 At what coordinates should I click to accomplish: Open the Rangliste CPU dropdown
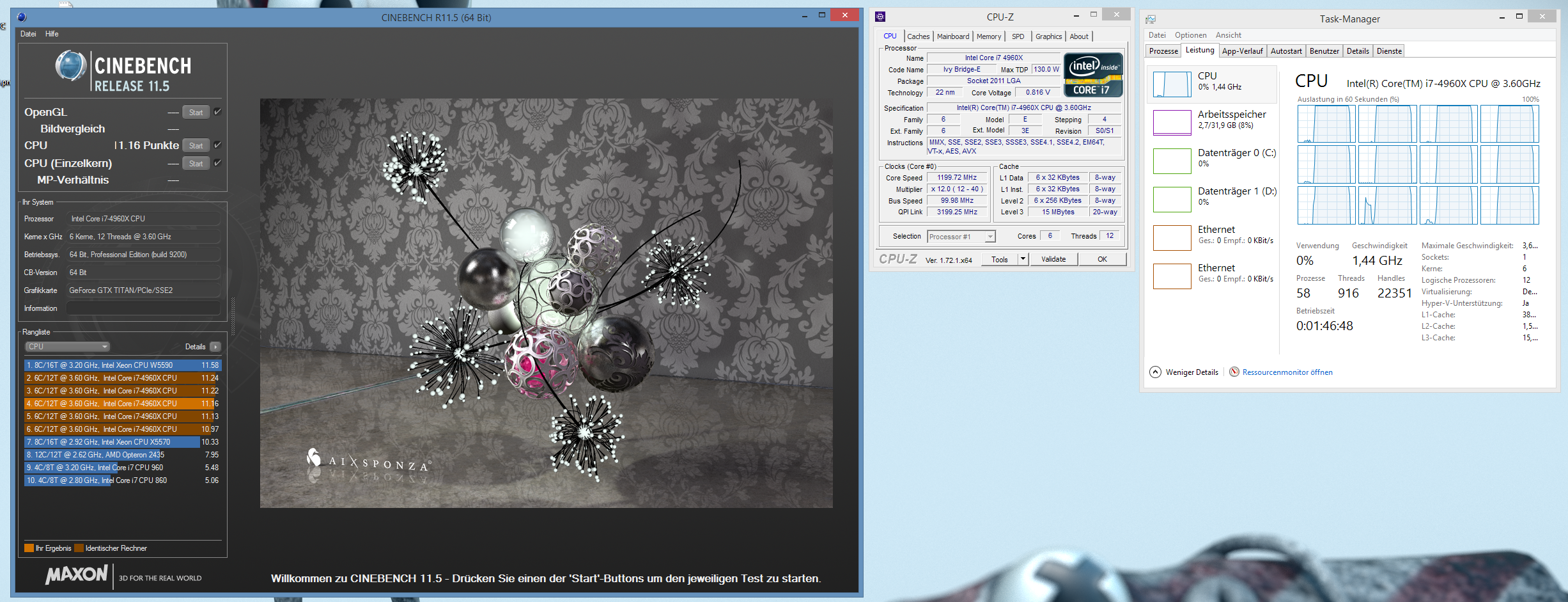tap(68, 347)
